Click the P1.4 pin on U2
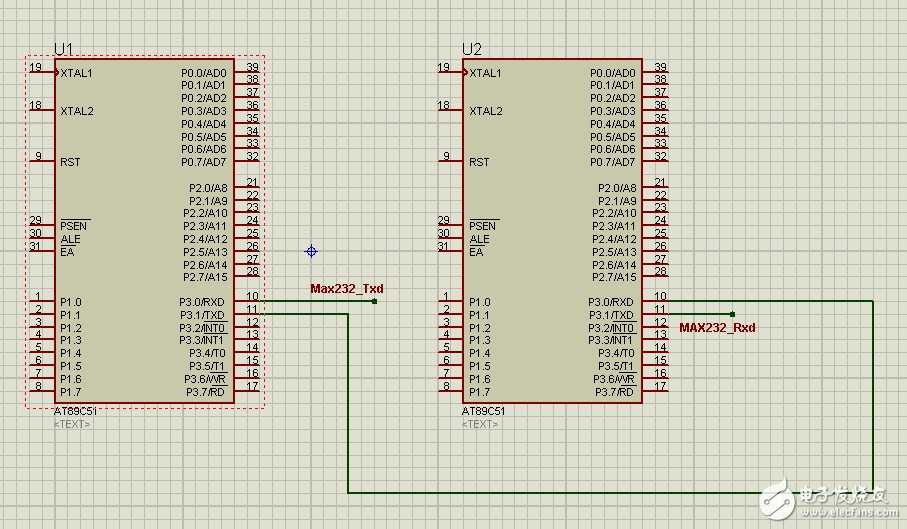Viewport: 907px width, 529px height. point(479,353)
